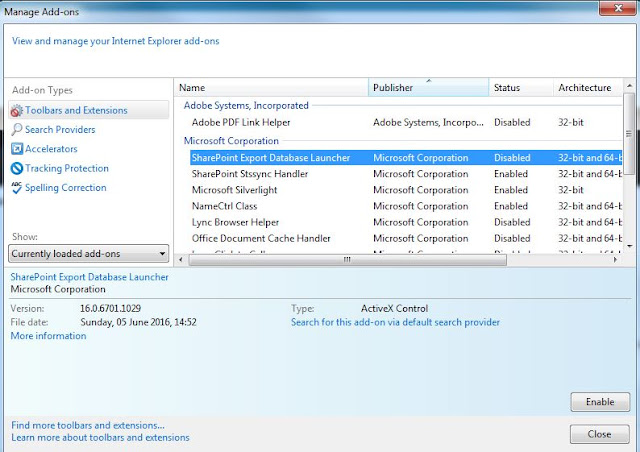Sort by the Publisher column header

pyautogui.click(x=428, y=87)
